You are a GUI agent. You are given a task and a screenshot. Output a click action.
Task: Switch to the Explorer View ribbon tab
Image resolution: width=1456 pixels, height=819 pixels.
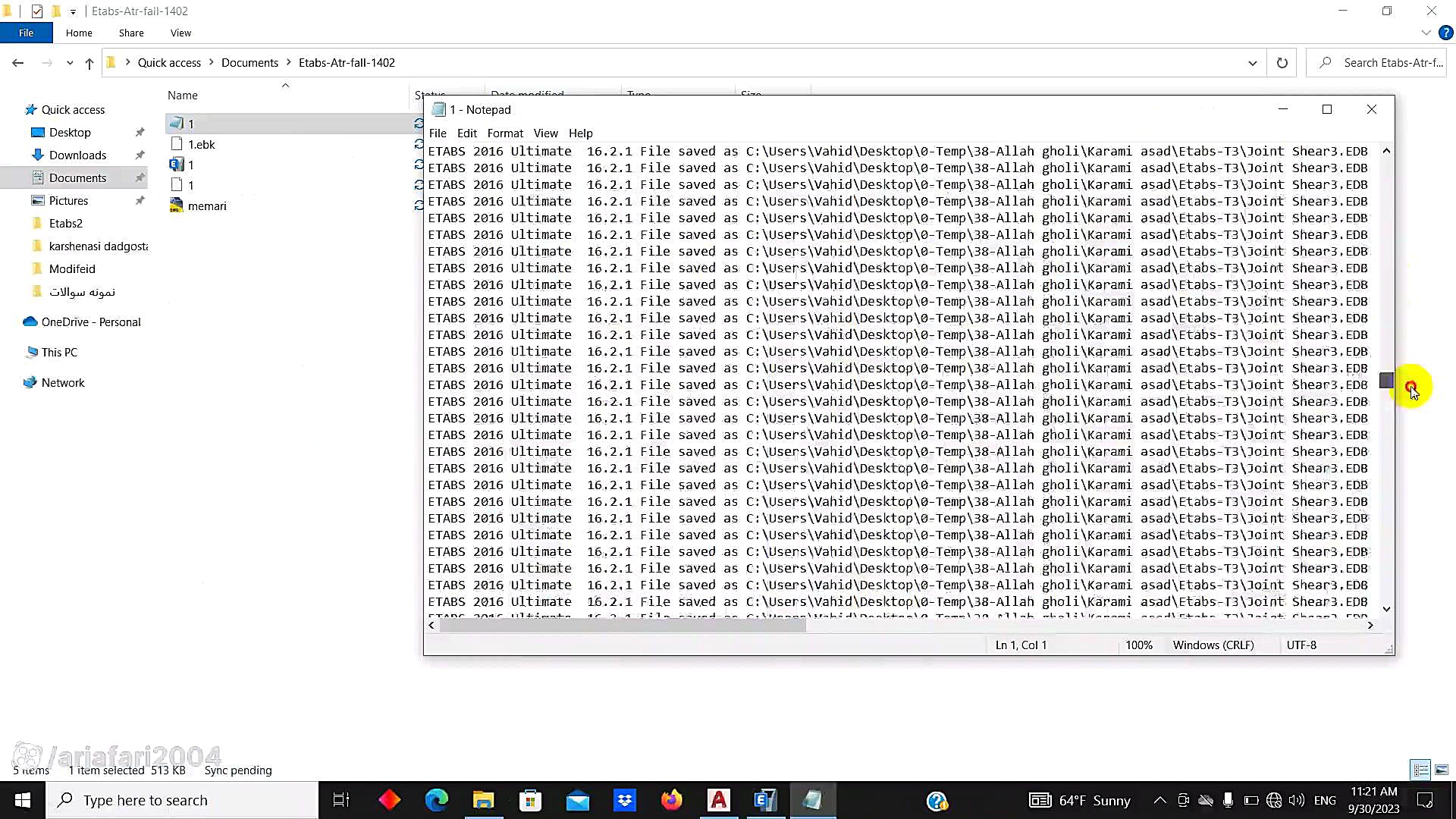pyautogui.click(x=180, y=33)
